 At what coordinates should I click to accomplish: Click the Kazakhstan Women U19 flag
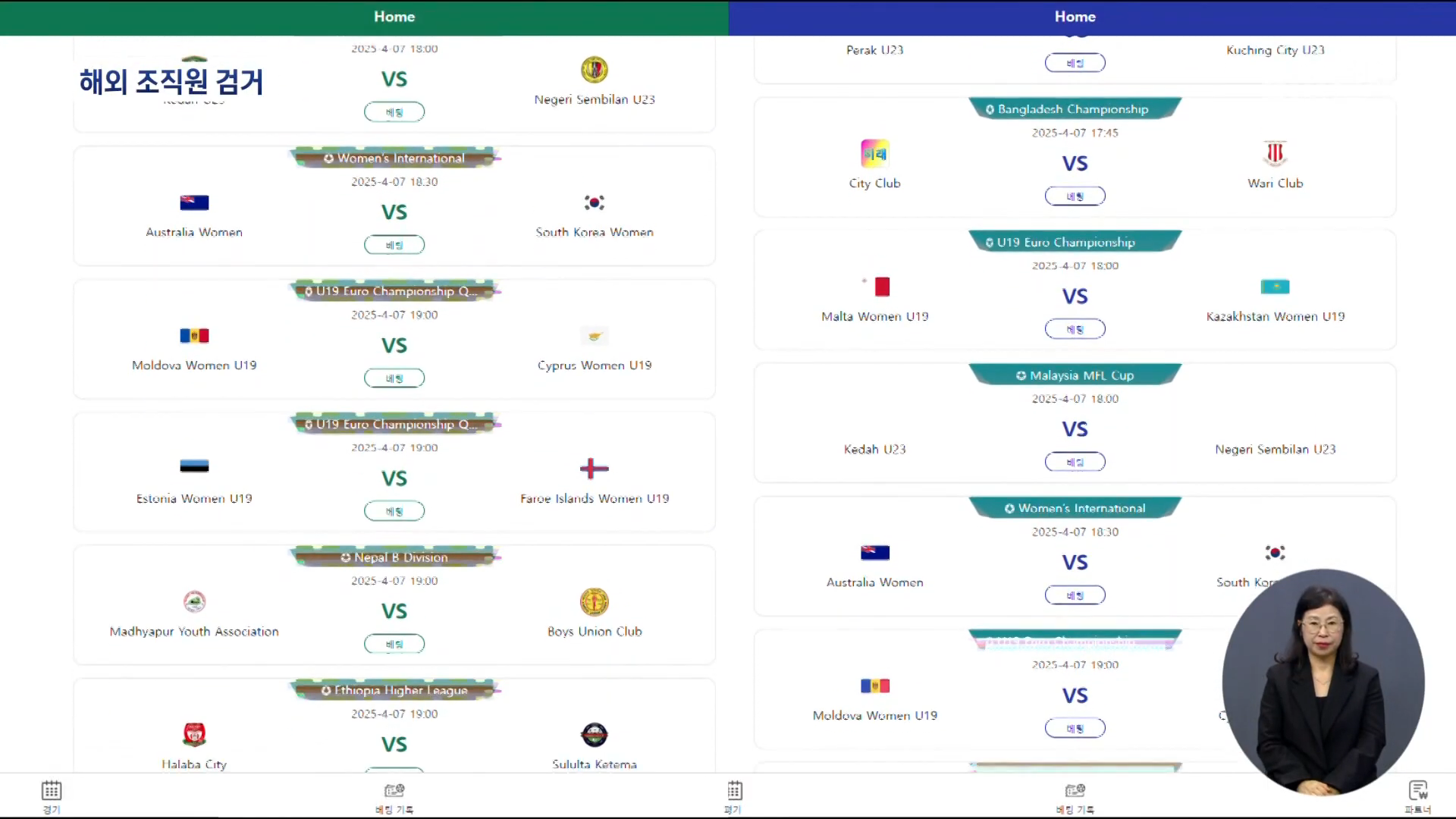(1275, 287)
